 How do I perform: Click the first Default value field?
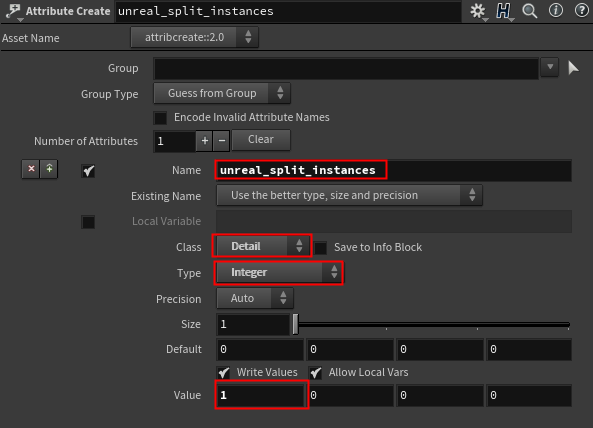point(260,349)
